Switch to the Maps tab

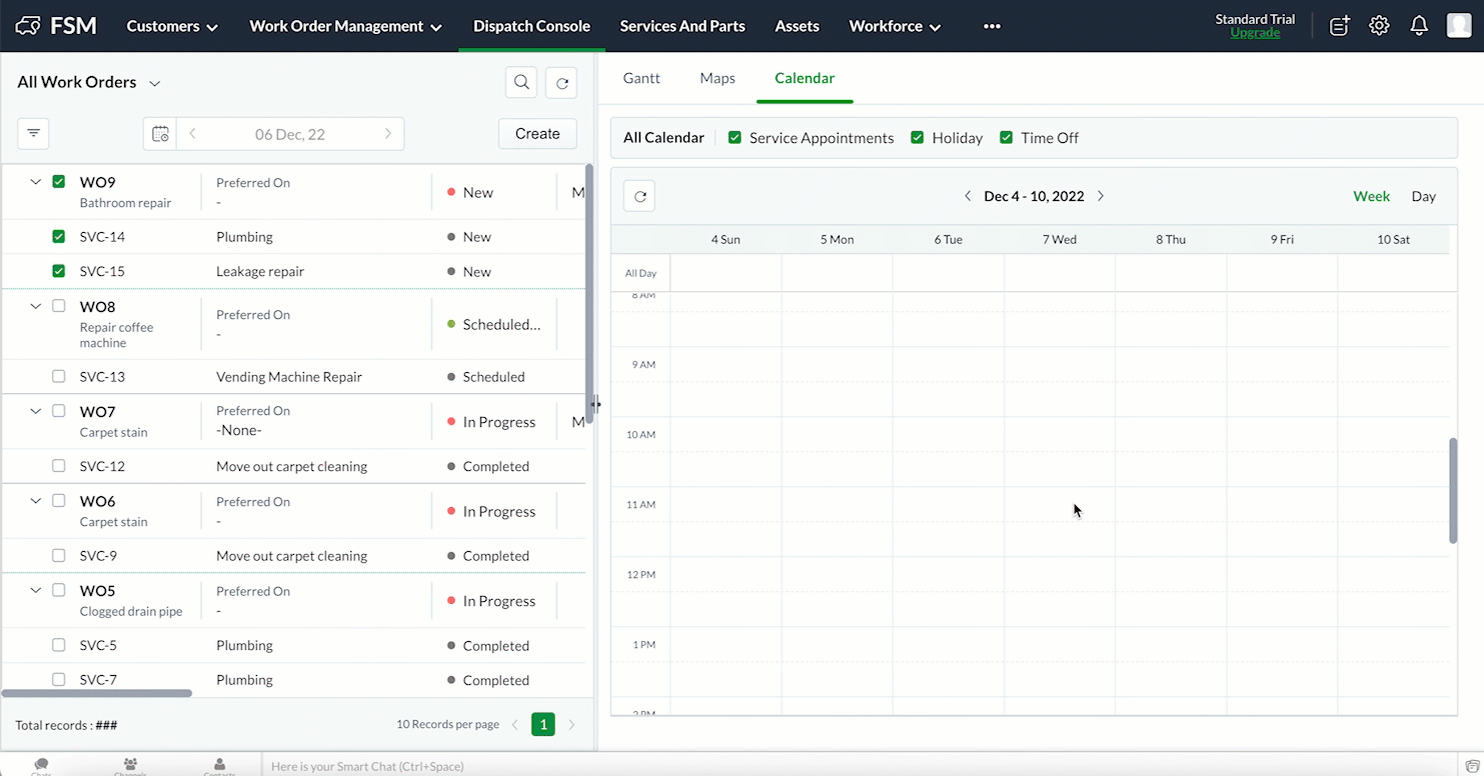(717, 78)
